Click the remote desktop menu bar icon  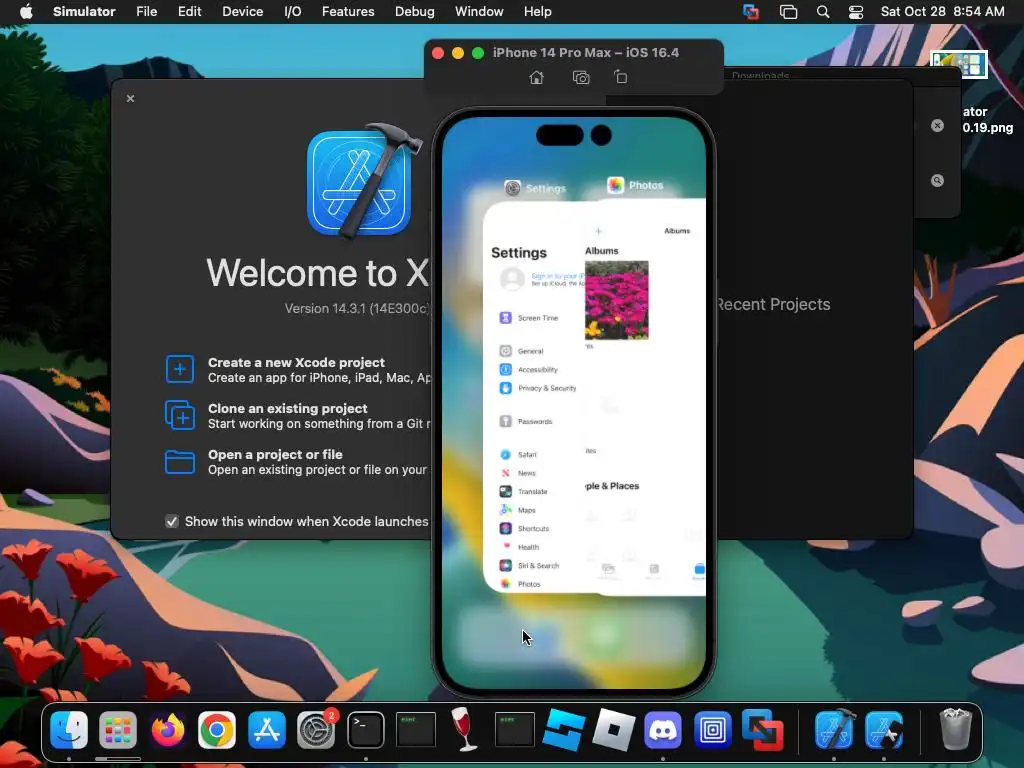coord(751,12)
